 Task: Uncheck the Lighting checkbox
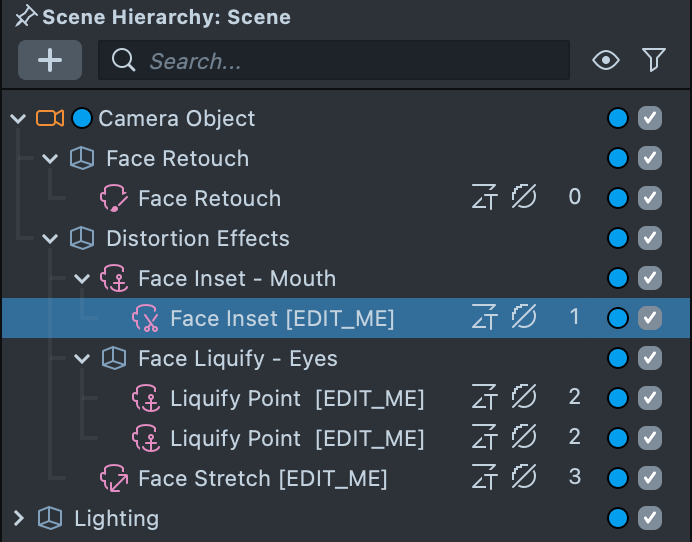(650, 518)
